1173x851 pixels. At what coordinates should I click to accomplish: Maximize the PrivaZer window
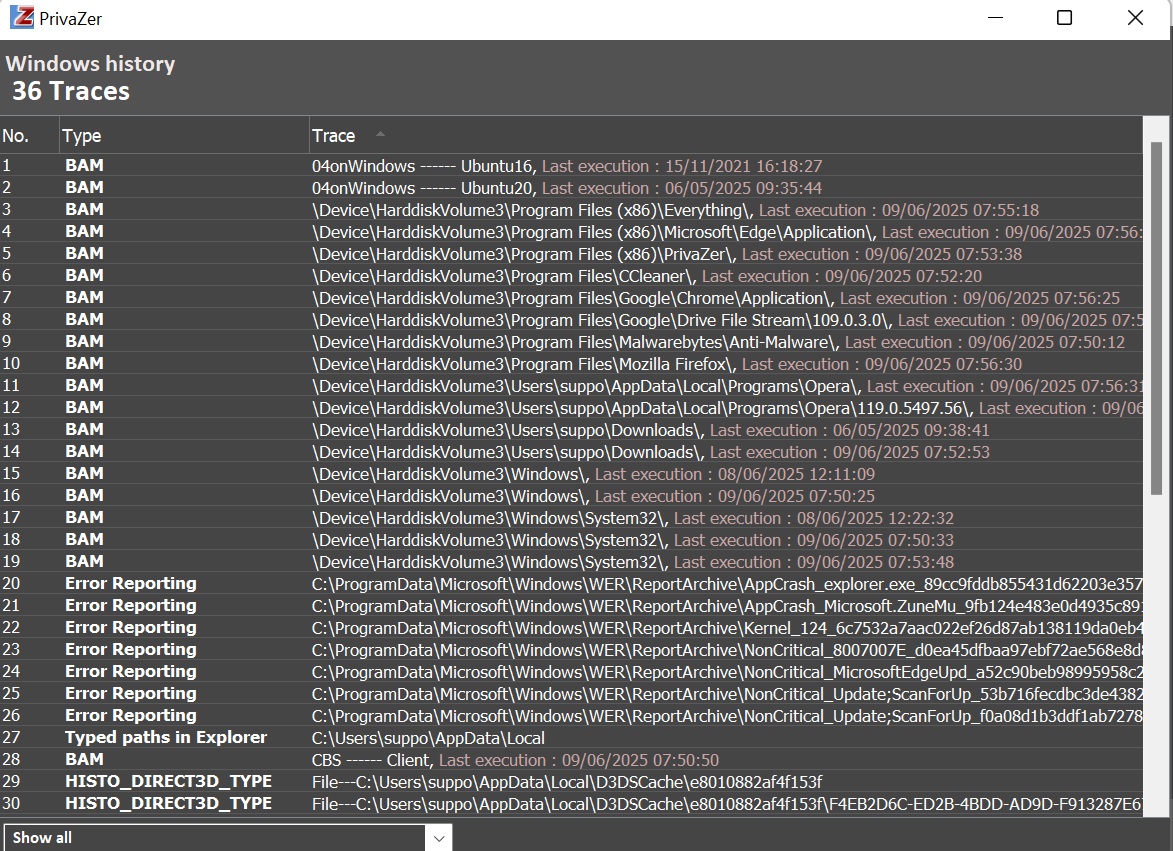tap(1064, 18)
